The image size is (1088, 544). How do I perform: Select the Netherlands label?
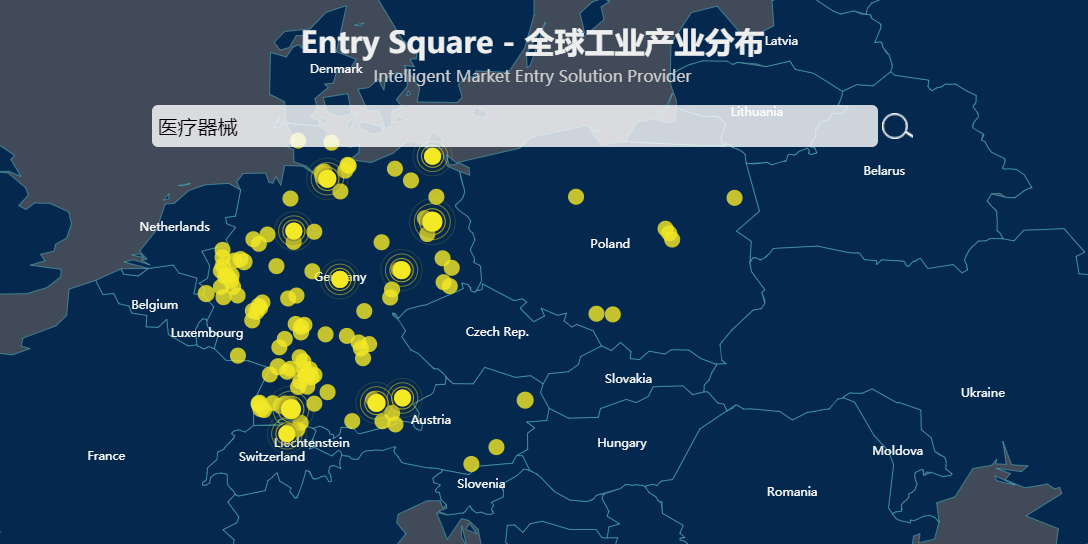click(174, 227)
